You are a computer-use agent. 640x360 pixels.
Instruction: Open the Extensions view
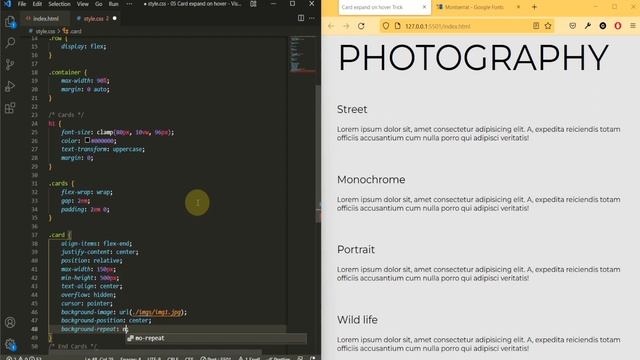[x=10, y=108]
